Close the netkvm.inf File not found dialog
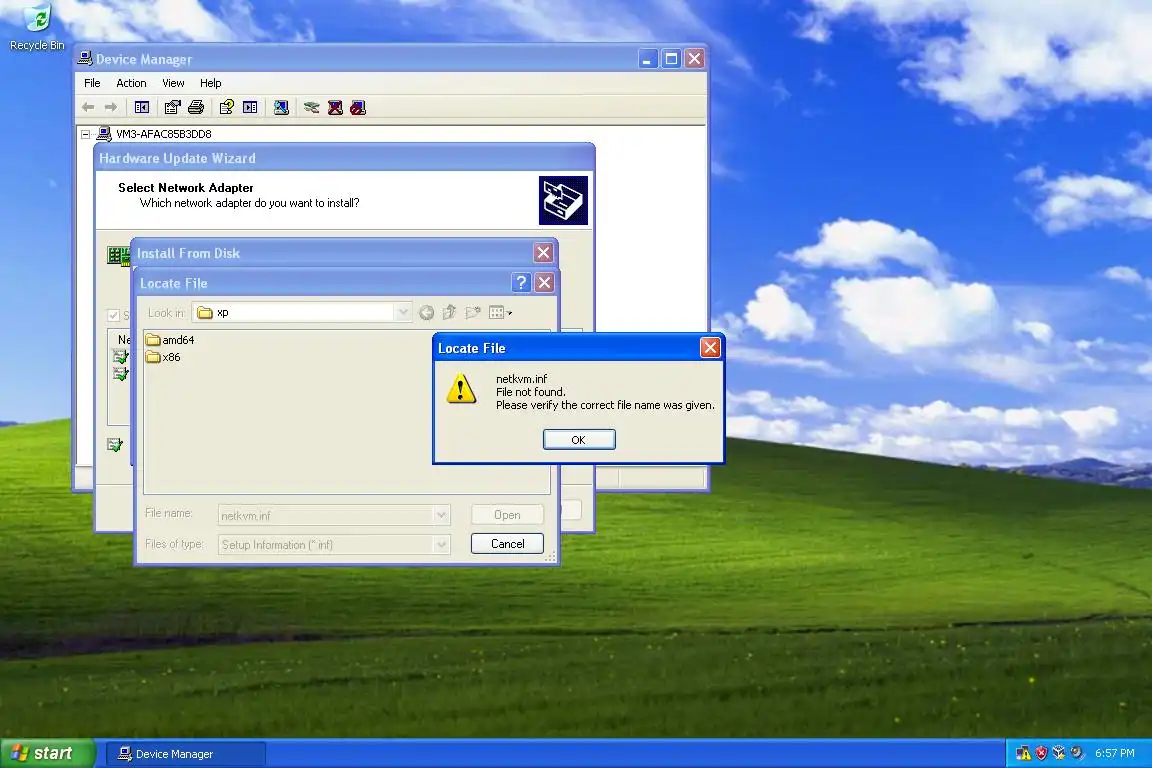This screenshot has width=1152, height=768. coord(710,348)
